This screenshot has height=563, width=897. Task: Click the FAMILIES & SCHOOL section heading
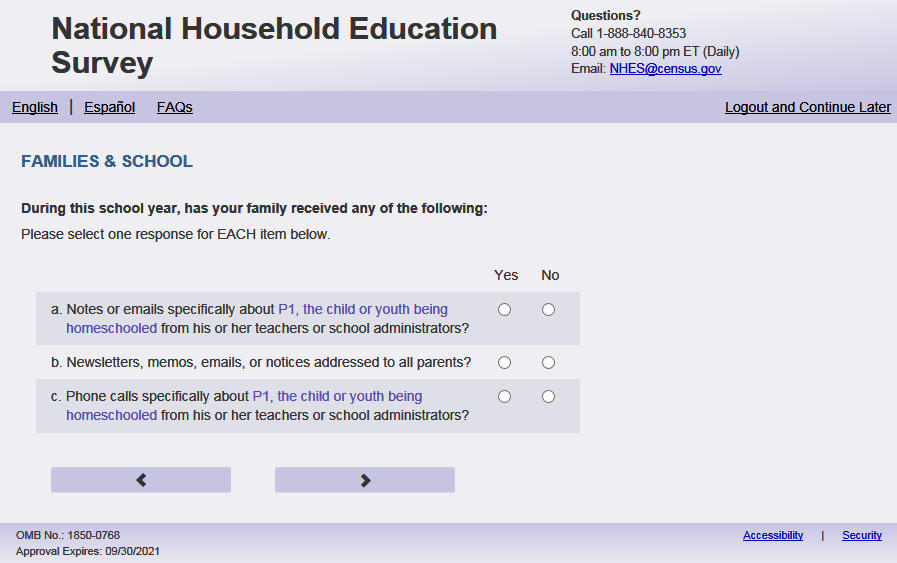tap(107, 161)
